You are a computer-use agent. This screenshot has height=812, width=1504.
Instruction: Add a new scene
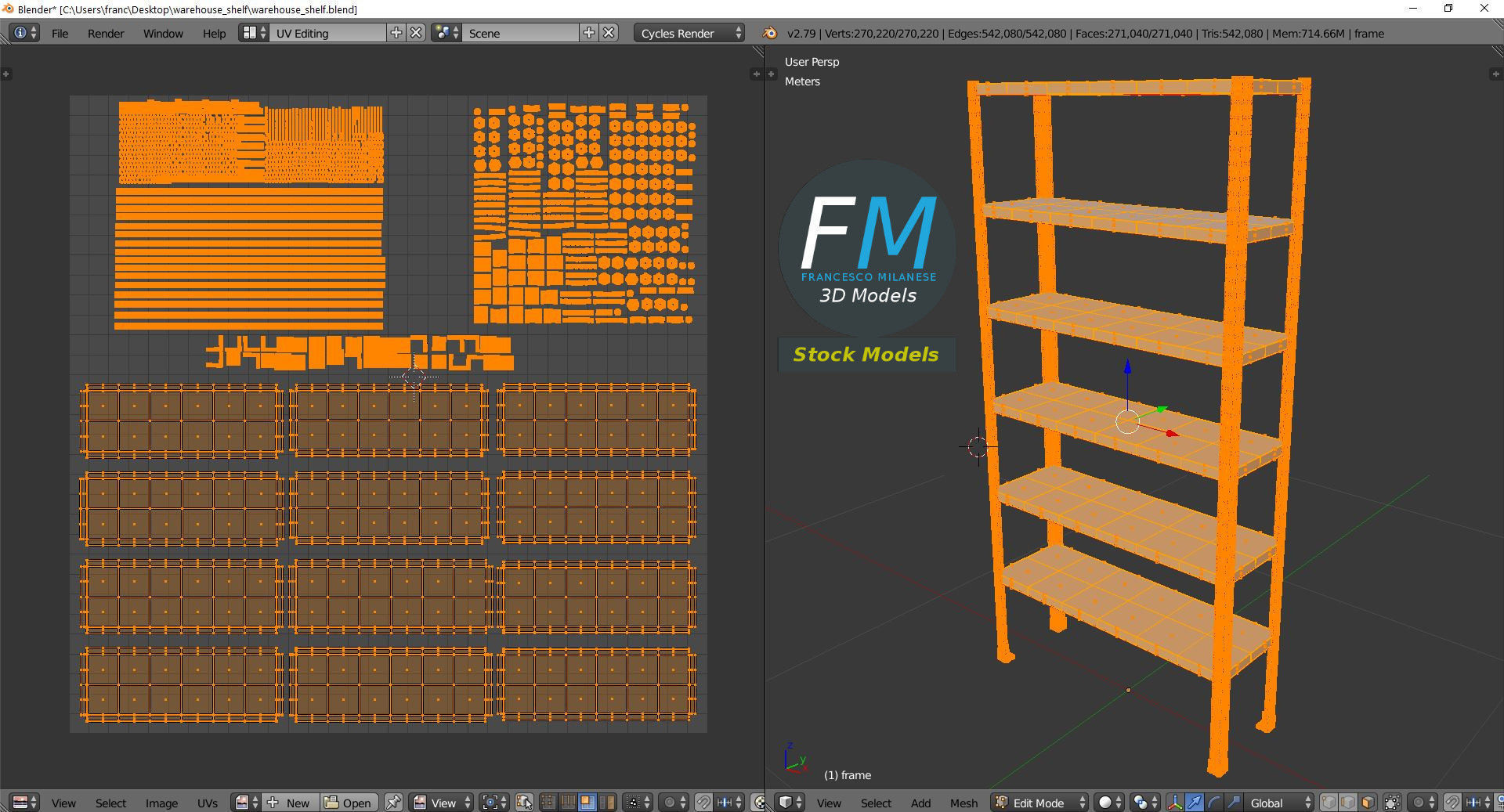[x=589, y=33]
